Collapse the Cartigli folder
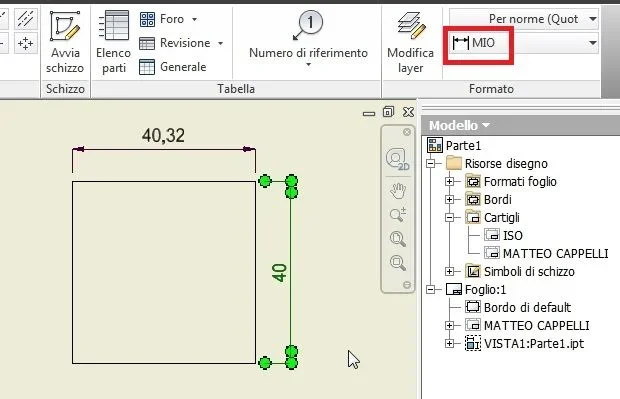 point(449,217)
